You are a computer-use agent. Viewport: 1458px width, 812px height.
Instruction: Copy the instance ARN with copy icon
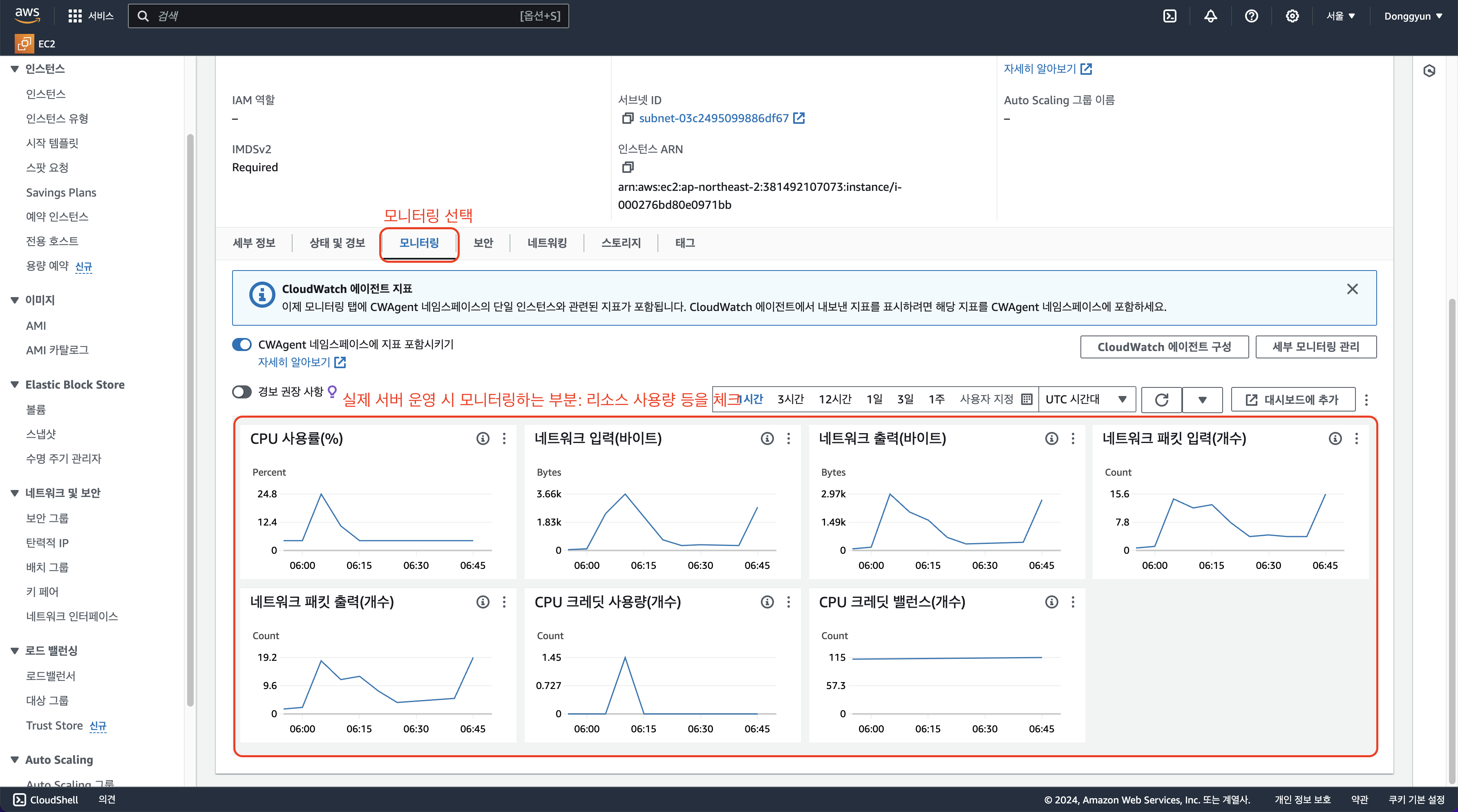(627, 167)
